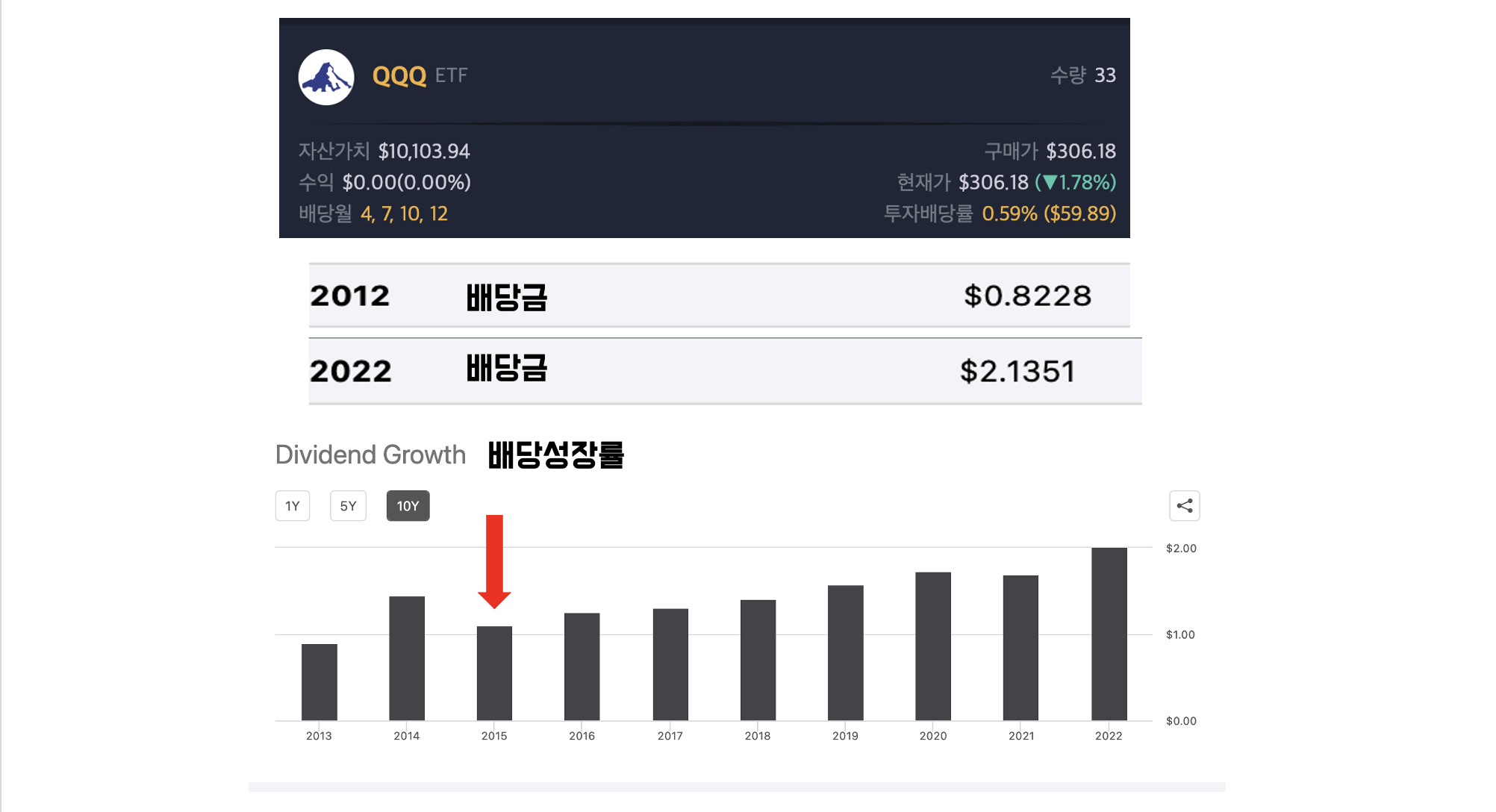Screen dimensions: 1496x812
Task: Select the 1Y dividend growth range
Action: pyautogui.click(x=293, y=506)
